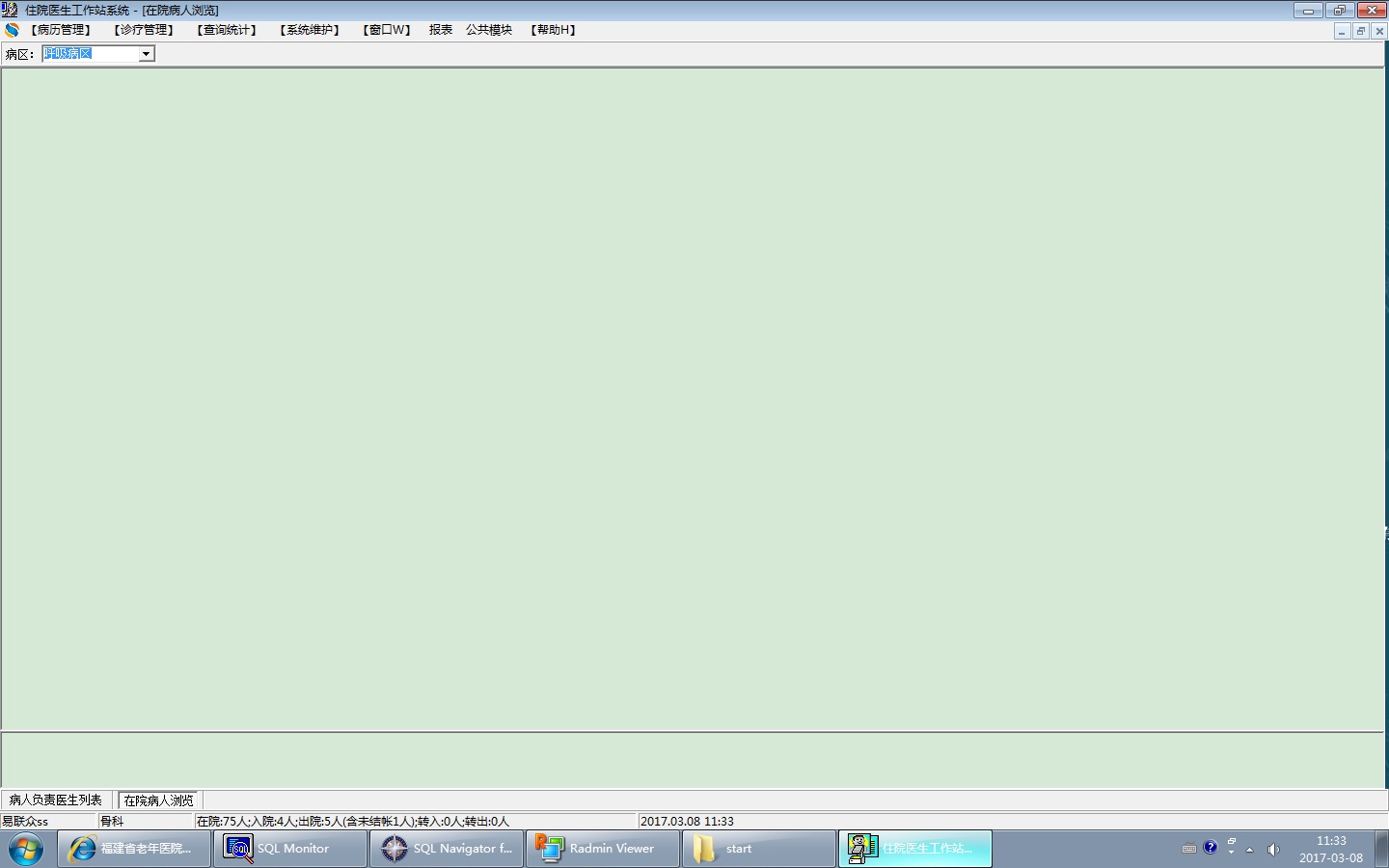Viewport: 1389px width, 868px height.
Task: Click status bar timestamp 2017.03.08 11:33
Action: coord(687,822)
